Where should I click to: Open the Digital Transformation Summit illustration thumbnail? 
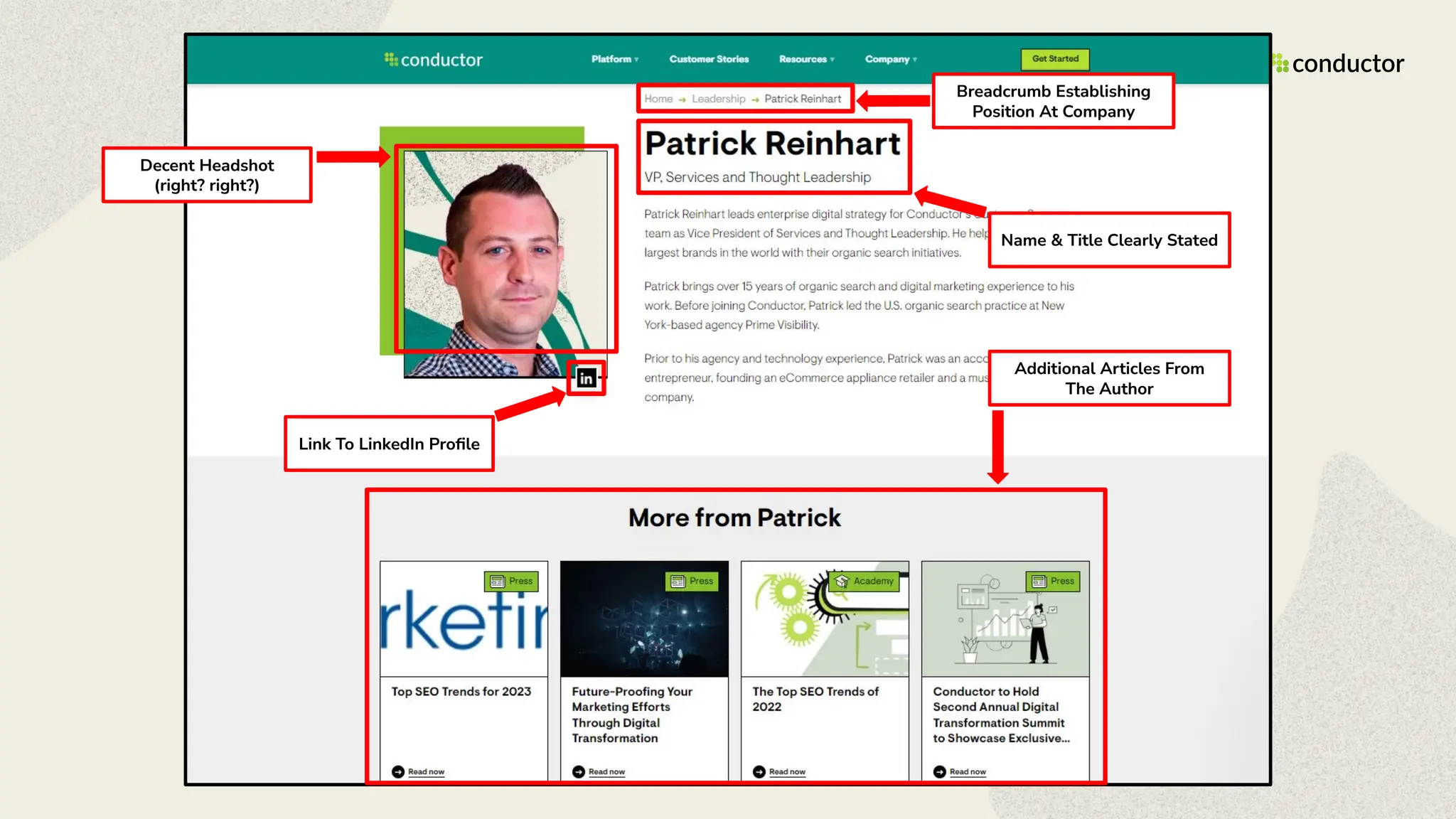click(1005, 619)
